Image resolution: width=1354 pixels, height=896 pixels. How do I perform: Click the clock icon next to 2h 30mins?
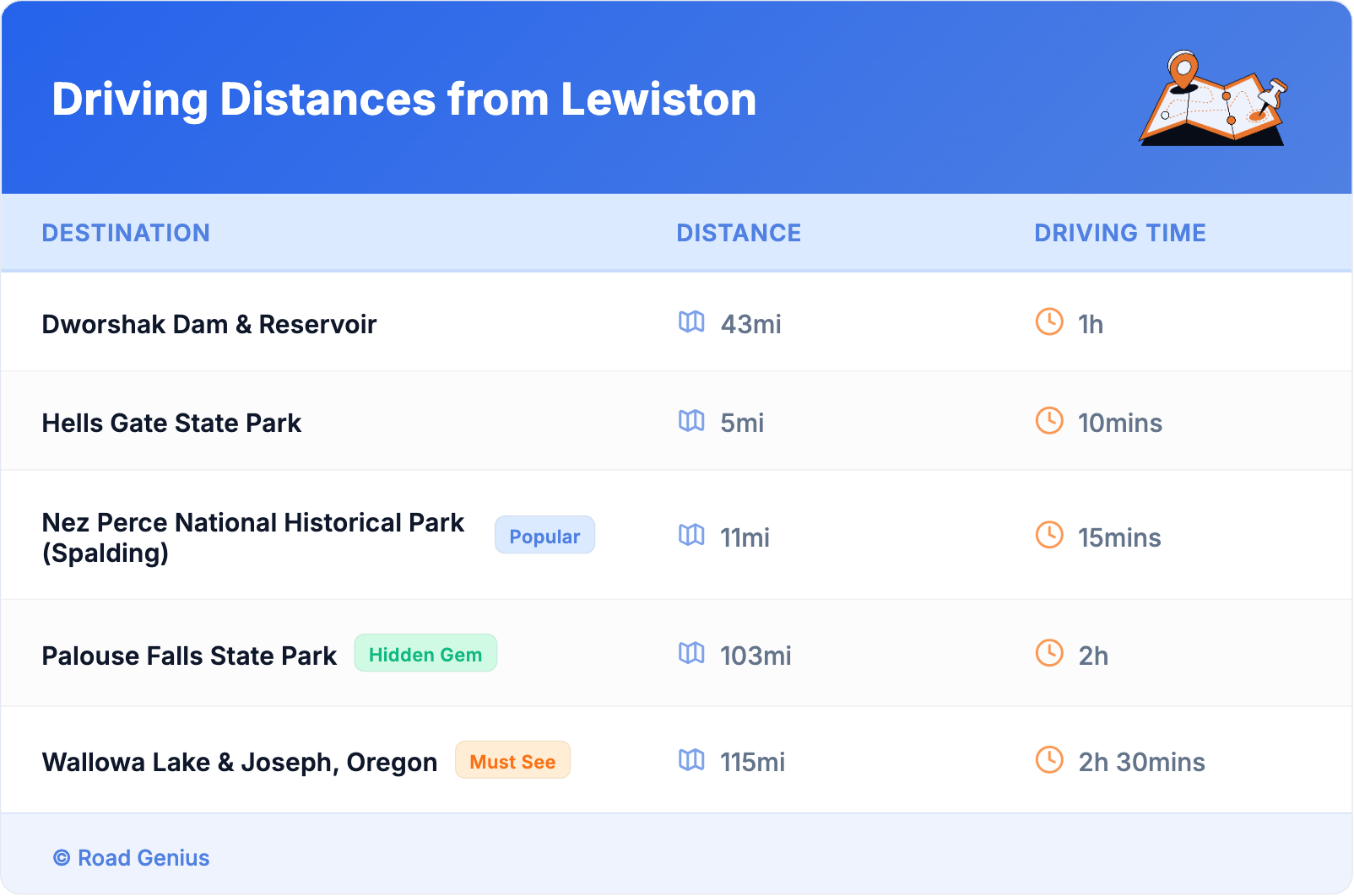coord(1049,759)
